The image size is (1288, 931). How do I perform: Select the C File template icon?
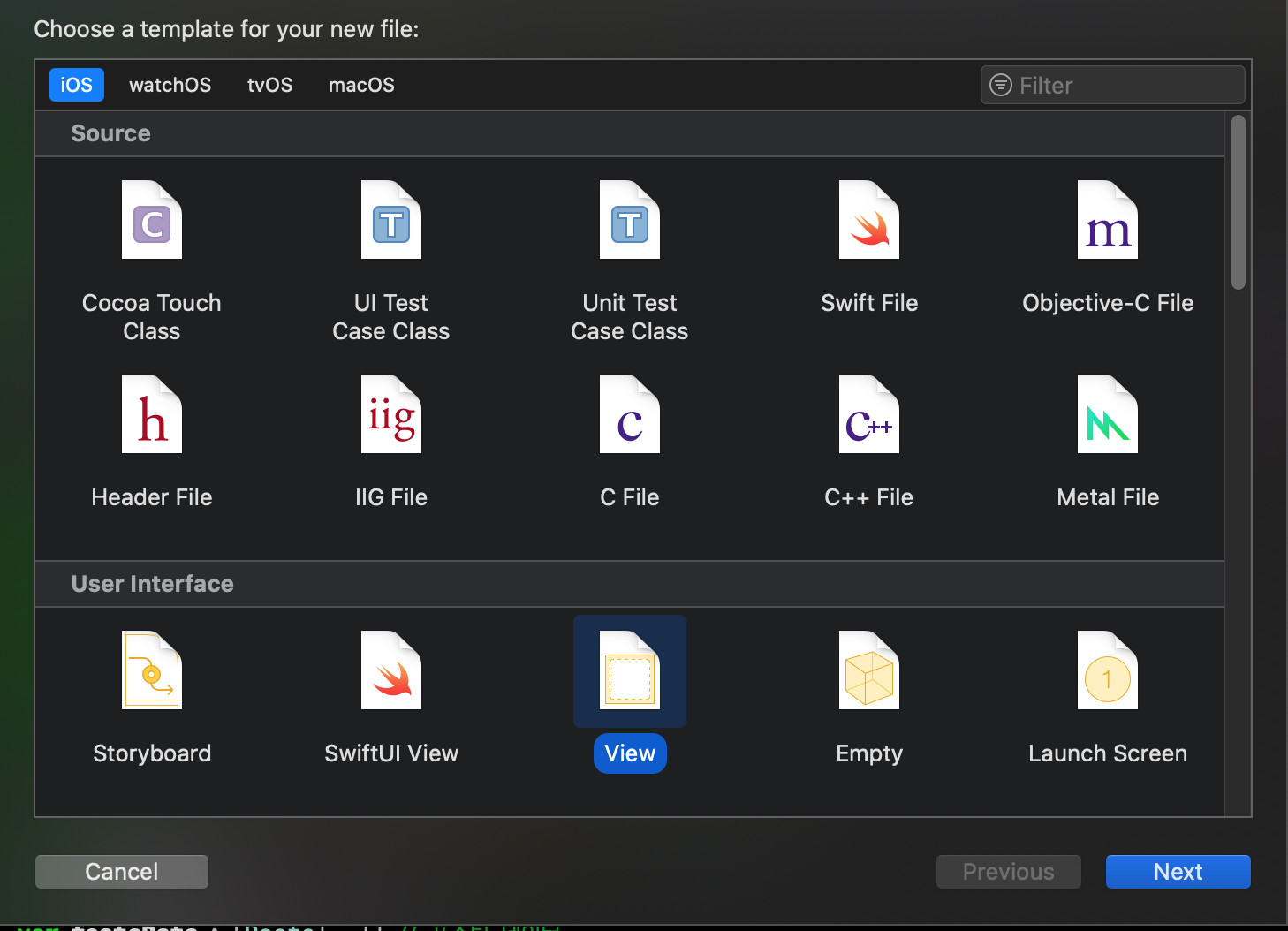pos(630,414)
